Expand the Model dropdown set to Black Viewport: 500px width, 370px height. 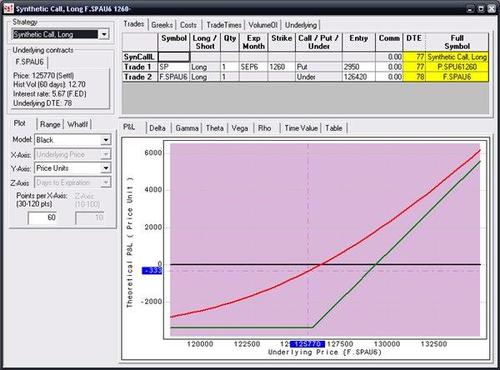coord(106,140)
